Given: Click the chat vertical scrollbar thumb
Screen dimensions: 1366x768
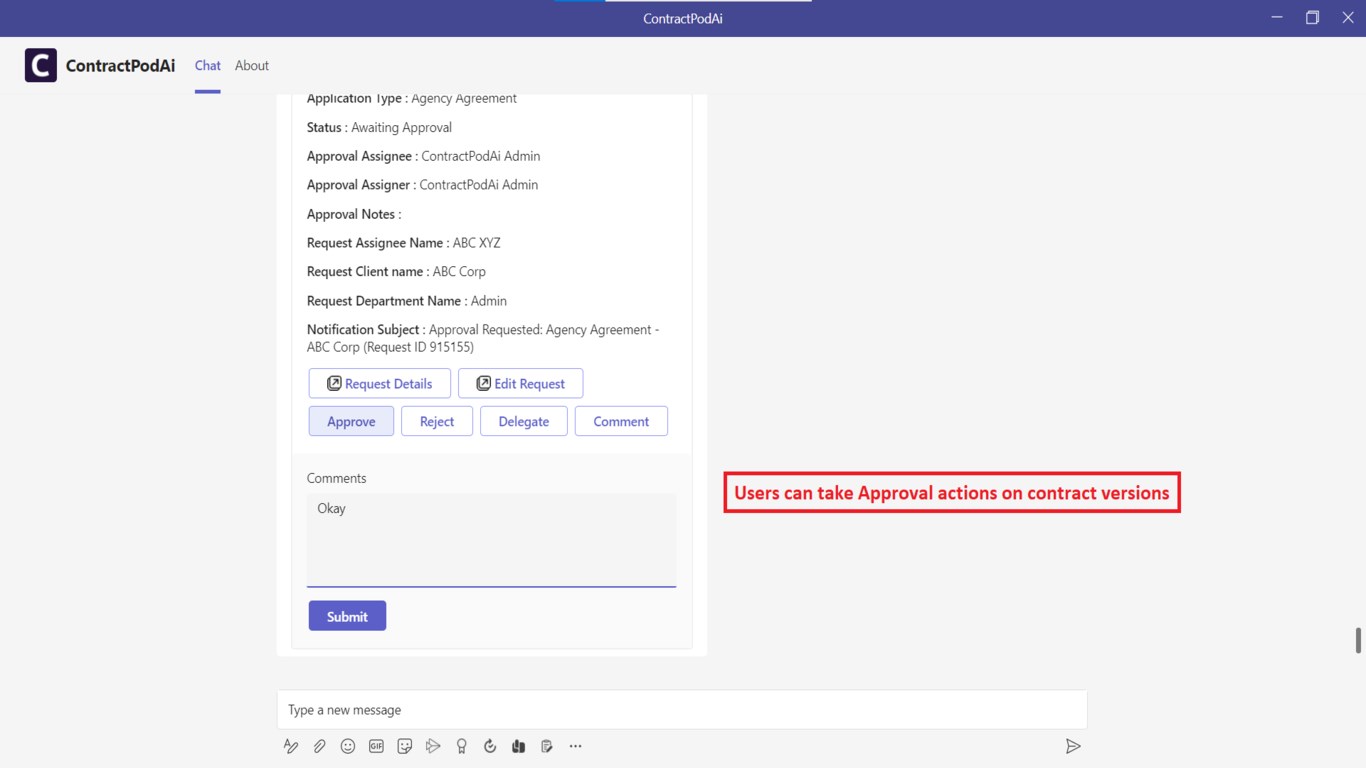Looking at the screenshot, I should coord(1358,640).
